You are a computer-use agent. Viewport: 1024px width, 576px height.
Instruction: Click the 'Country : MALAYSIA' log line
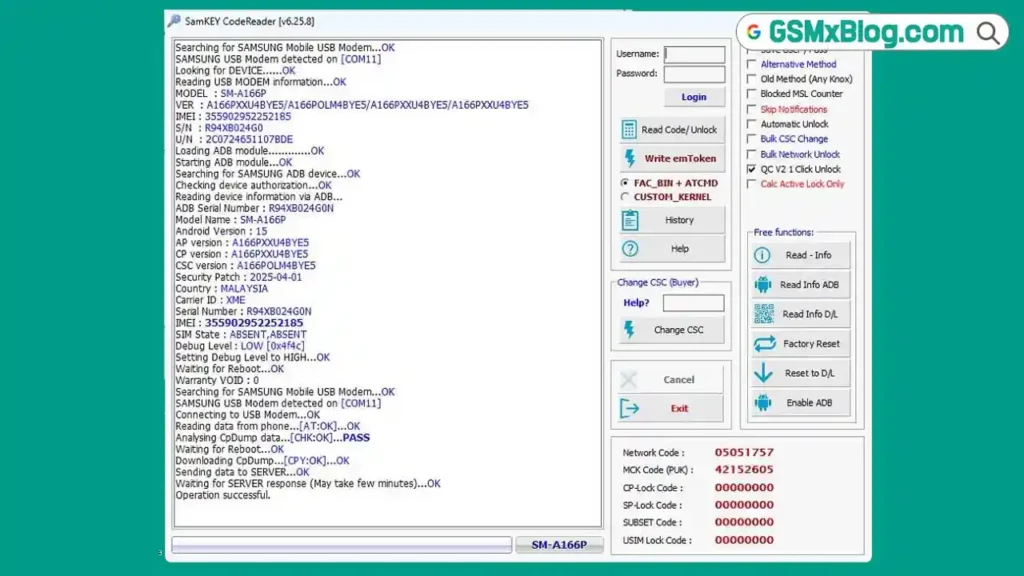(221, 289)
